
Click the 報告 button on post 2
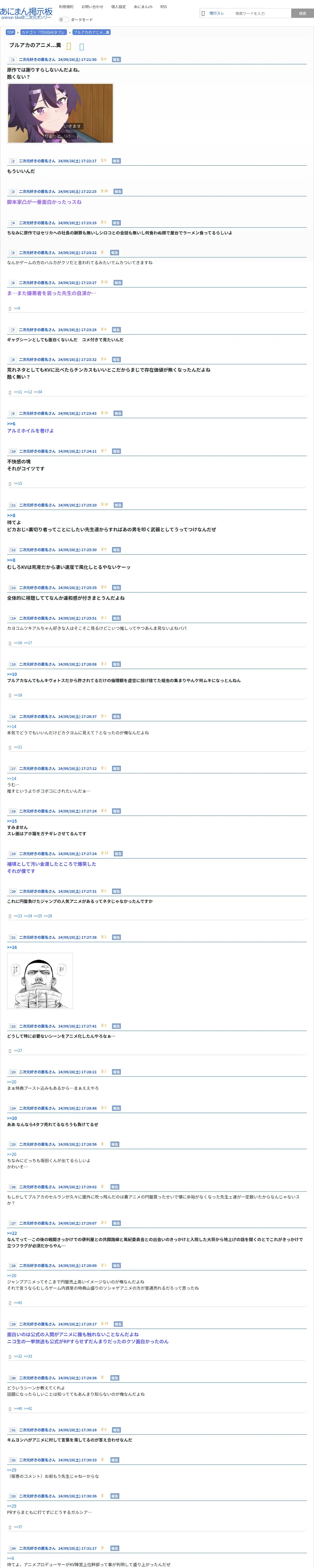[x=116, y=161]
